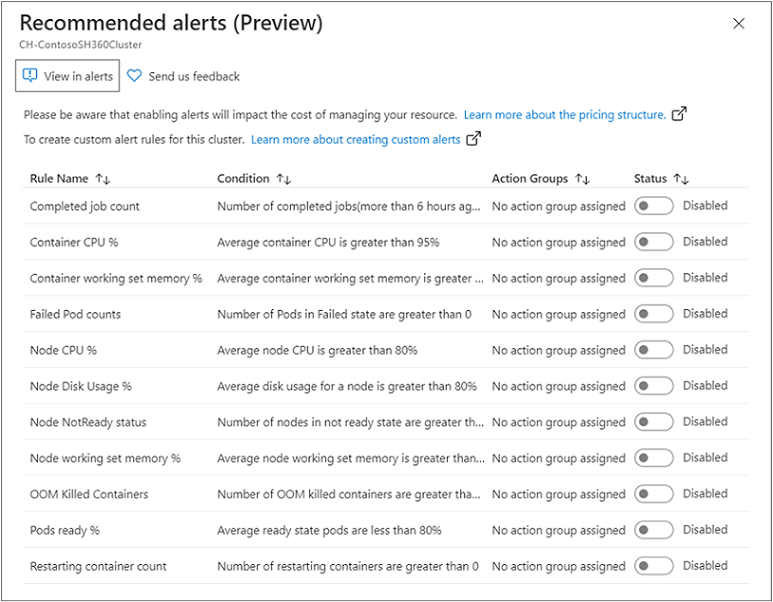Turn on Node Disk Usage % alert
The image size is (773, 602).
tap(653, 386)
